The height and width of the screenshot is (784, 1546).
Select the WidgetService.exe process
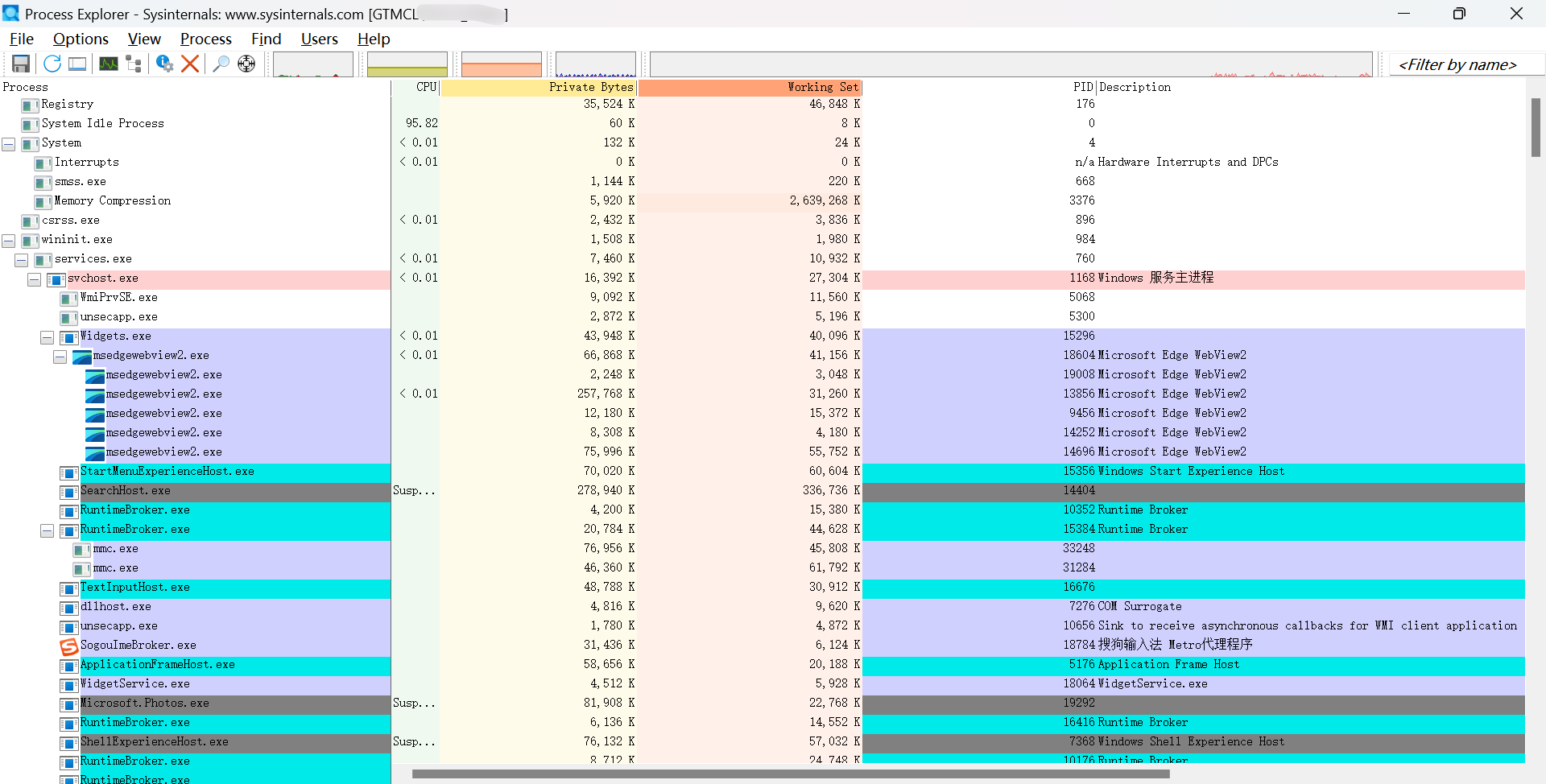coord(763,683)
